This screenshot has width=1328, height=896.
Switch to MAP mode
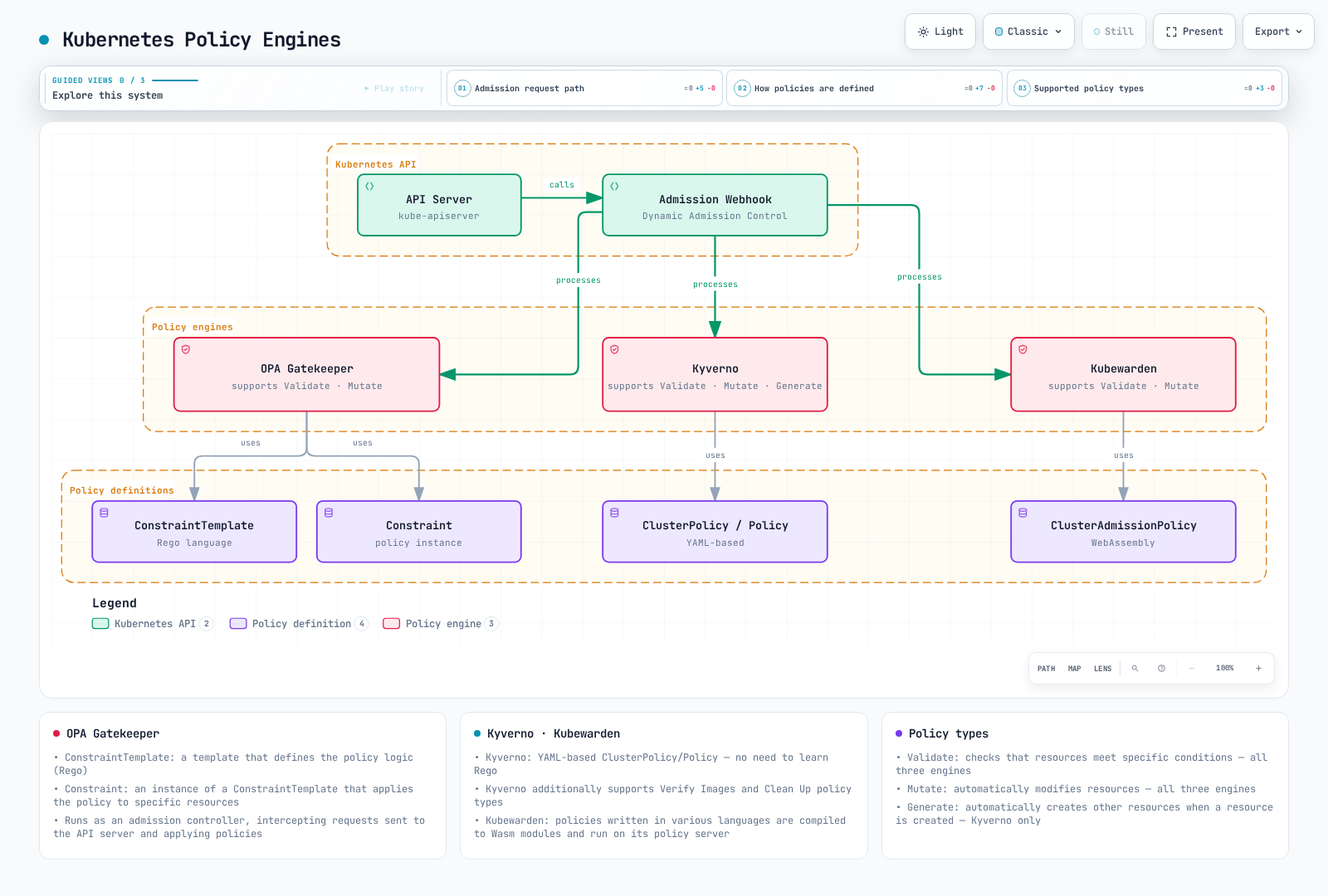[1074, 668]
